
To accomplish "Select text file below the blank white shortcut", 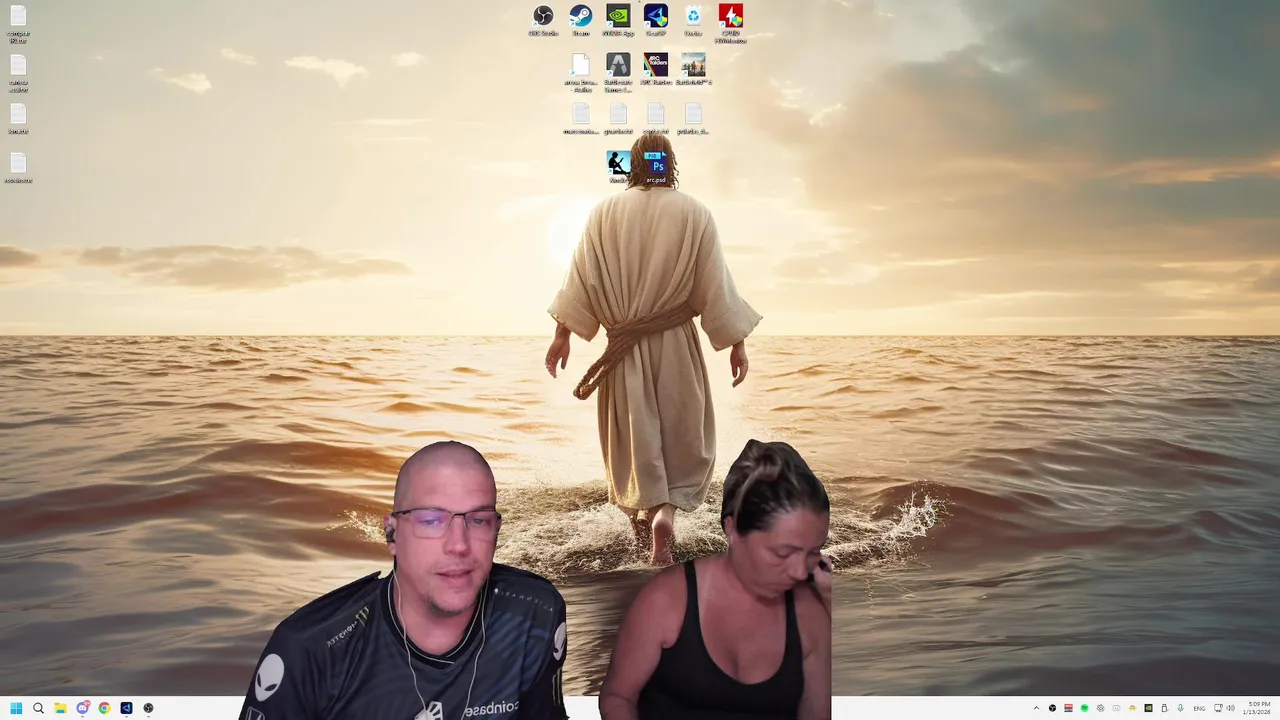I will 580,117.
